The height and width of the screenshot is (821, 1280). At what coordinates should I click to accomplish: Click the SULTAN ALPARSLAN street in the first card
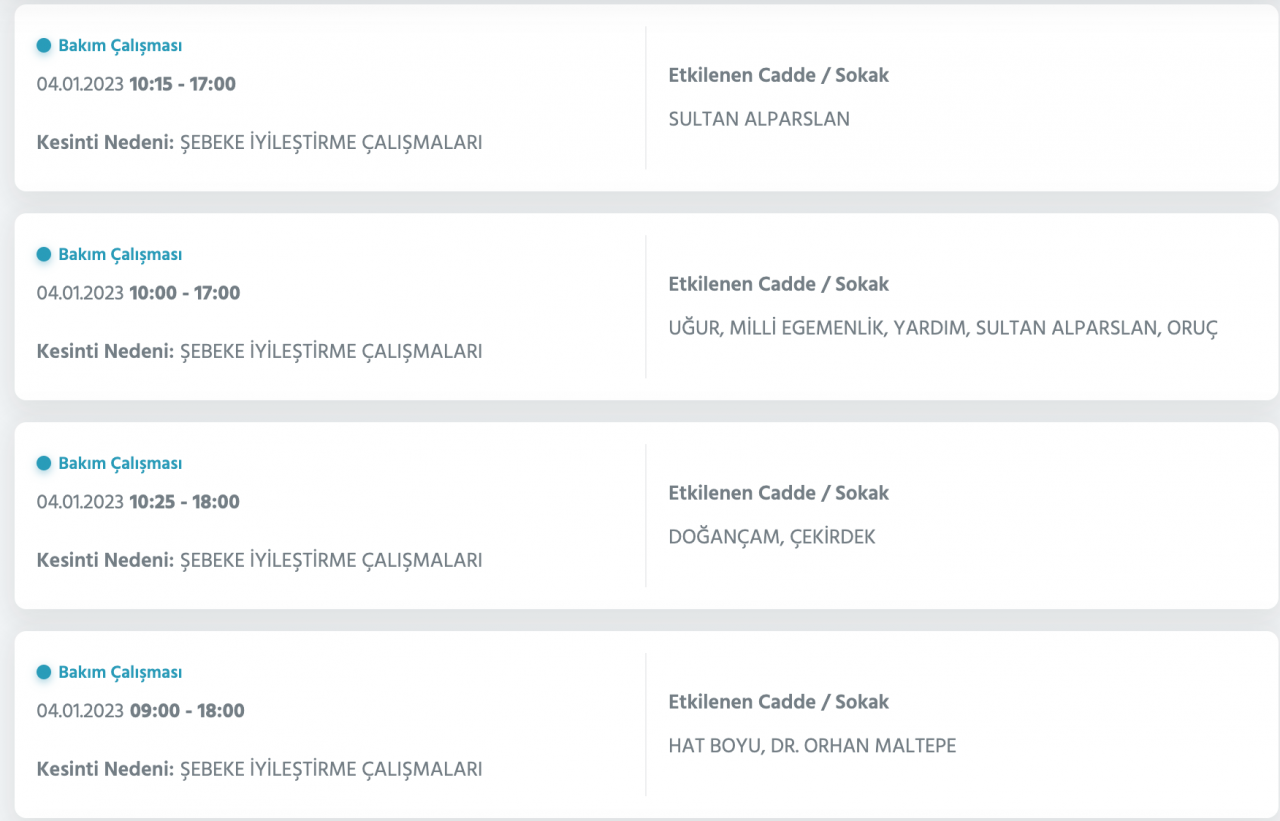point(758,119)
